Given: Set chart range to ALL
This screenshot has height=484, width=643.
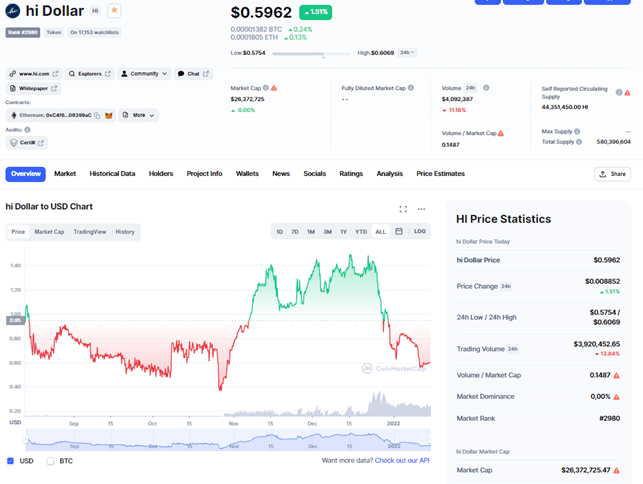Looking at the screenshot, I should (x=381, y=232).
